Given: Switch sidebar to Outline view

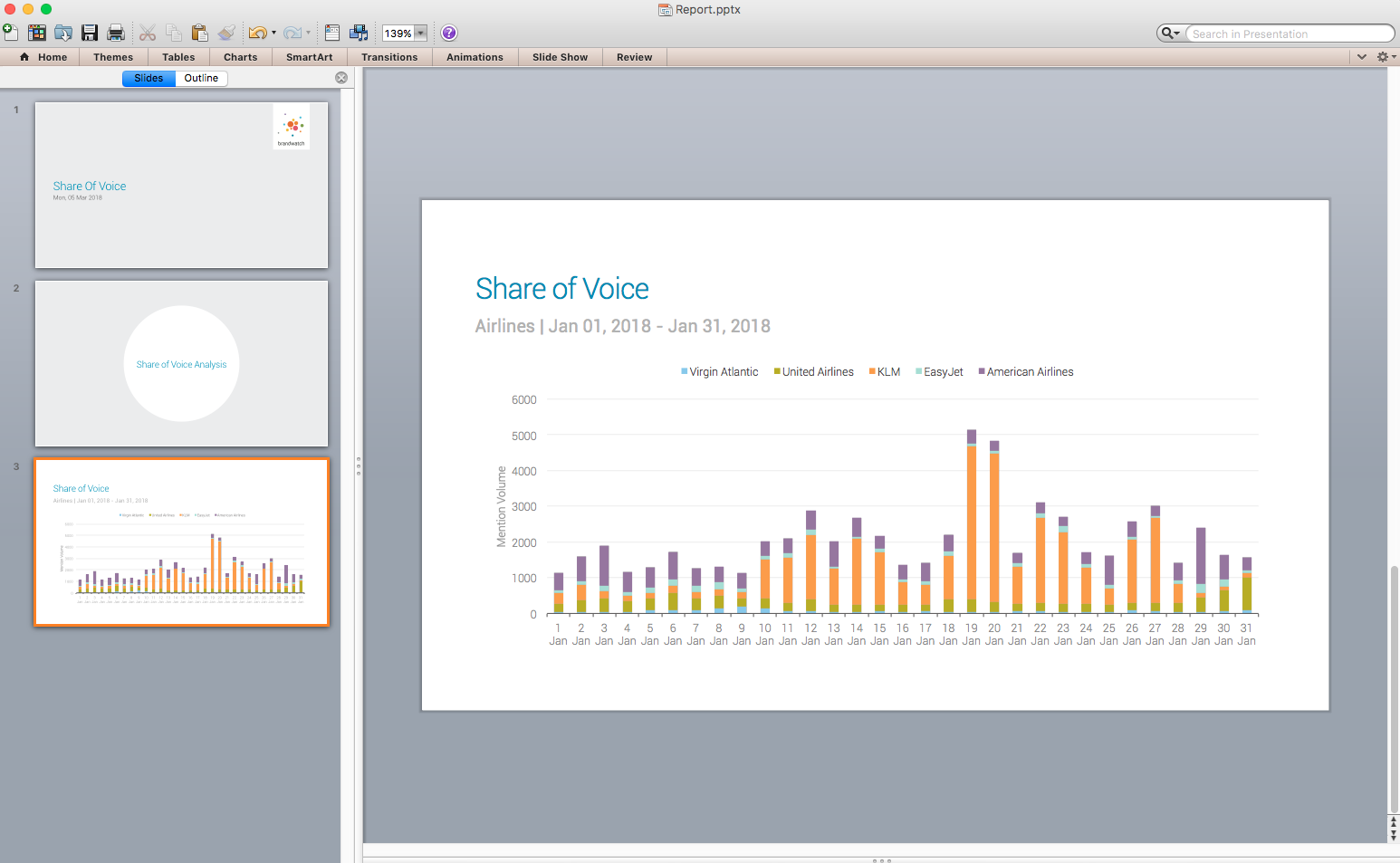Looking at the screenshot, I should 201,78.
